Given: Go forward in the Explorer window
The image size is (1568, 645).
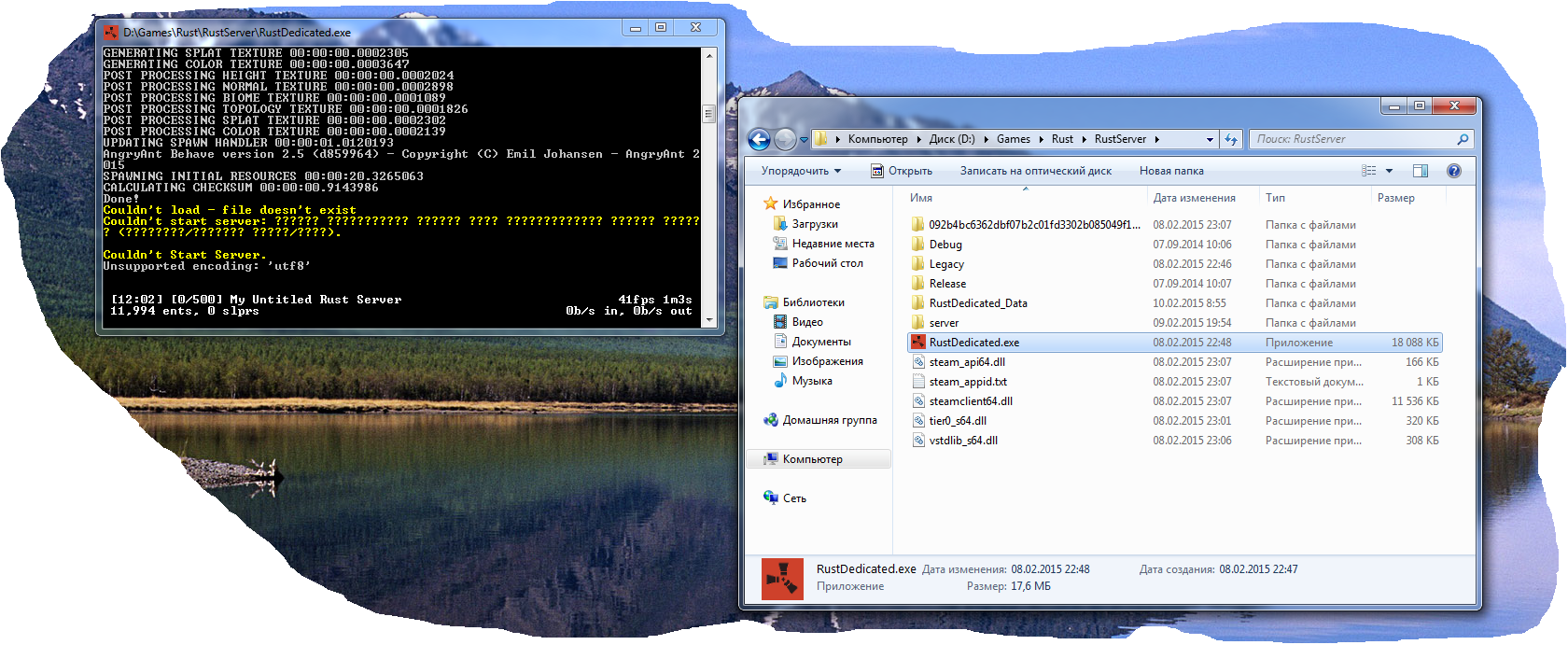Looking at the screenshot, I should 785,140.
